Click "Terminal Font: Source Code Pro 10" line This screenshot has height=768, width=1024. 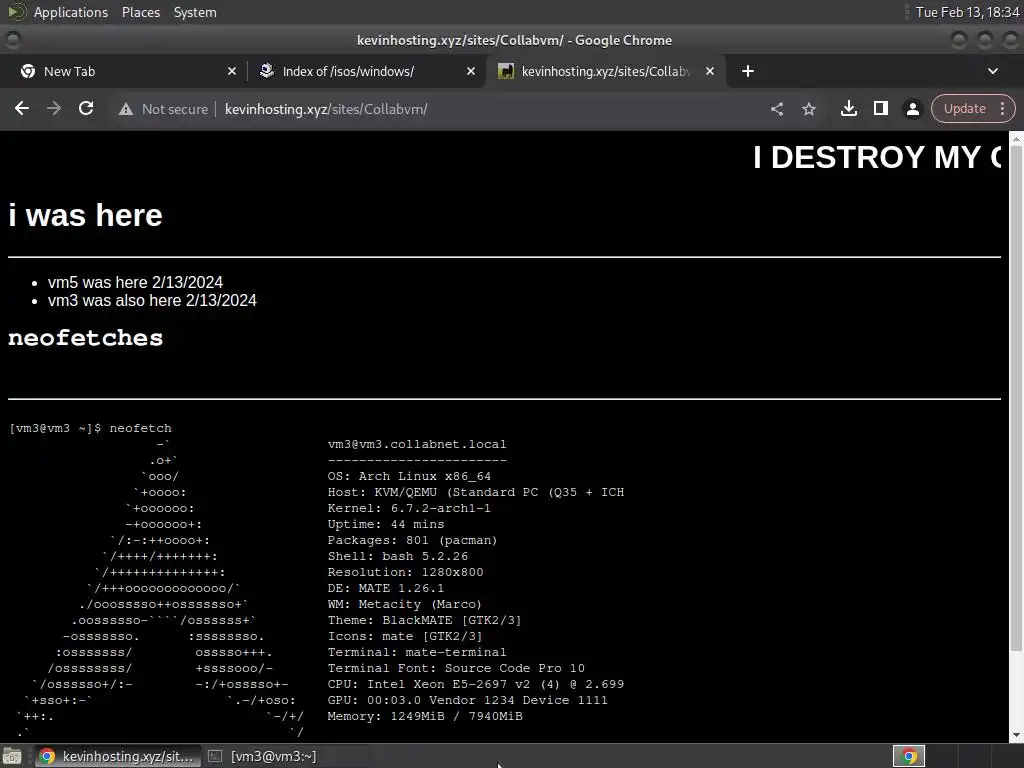pyautogui.click(x=456, y=668)
